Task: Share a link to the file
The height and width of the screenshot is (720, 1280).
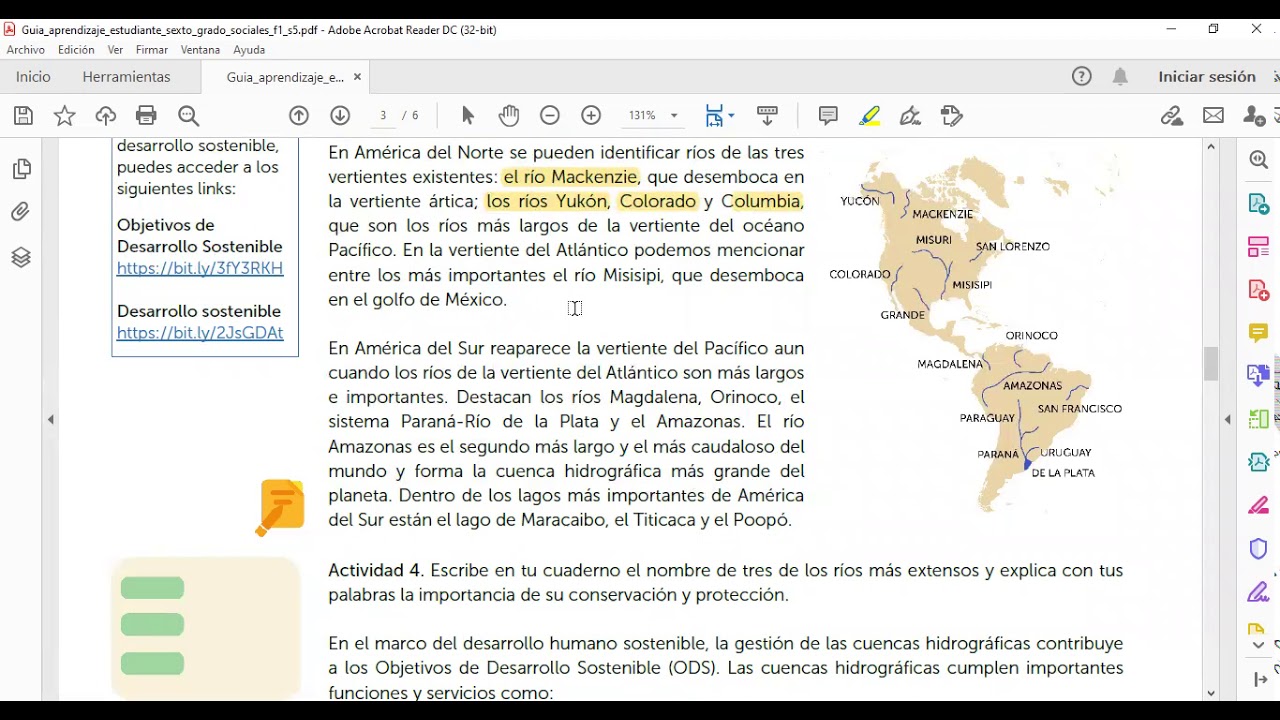Action: 1172,116
